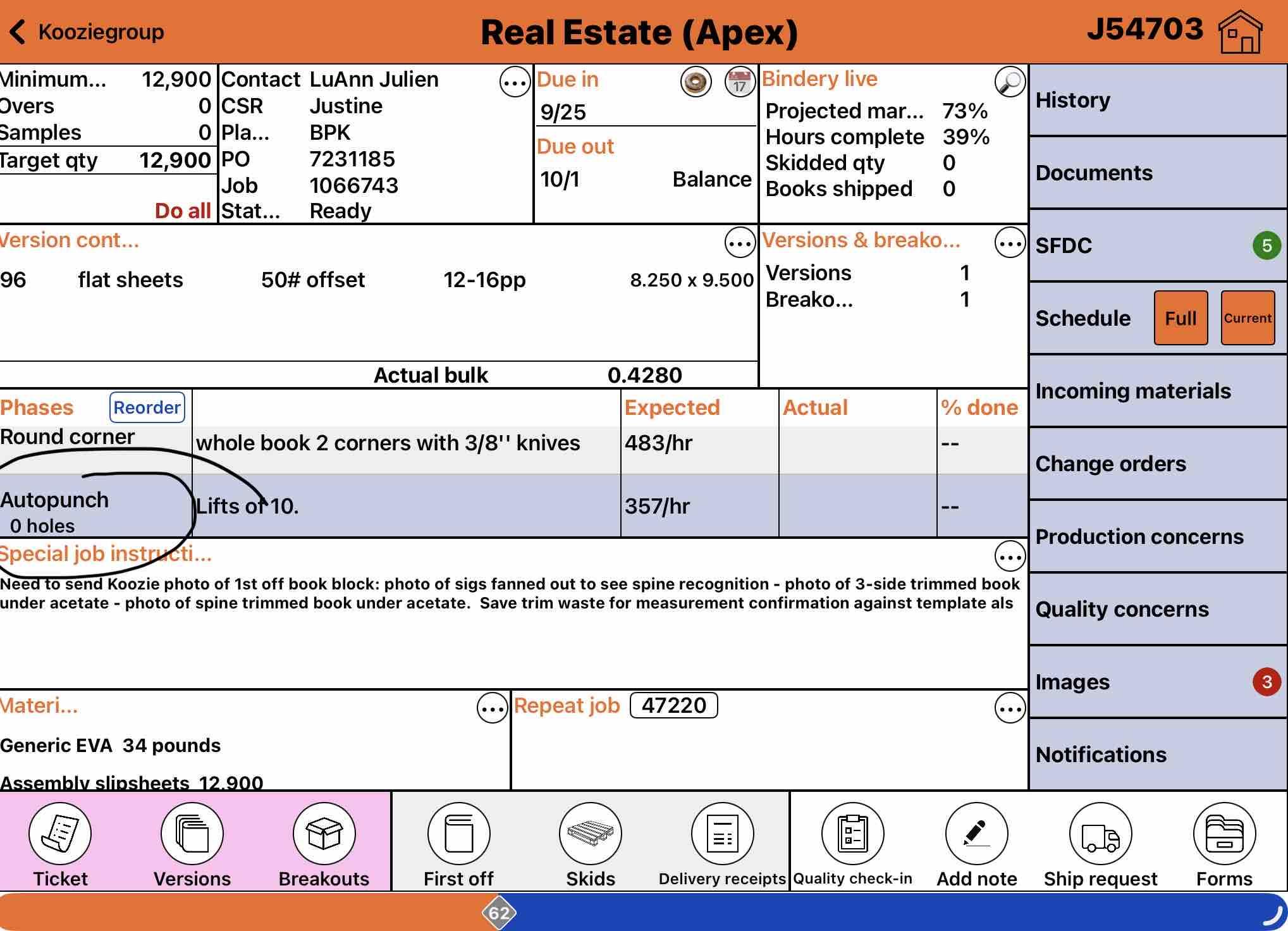Click the Add note pencil icon
Viewport: 1288px width, 931px height.
click(976, 834)
